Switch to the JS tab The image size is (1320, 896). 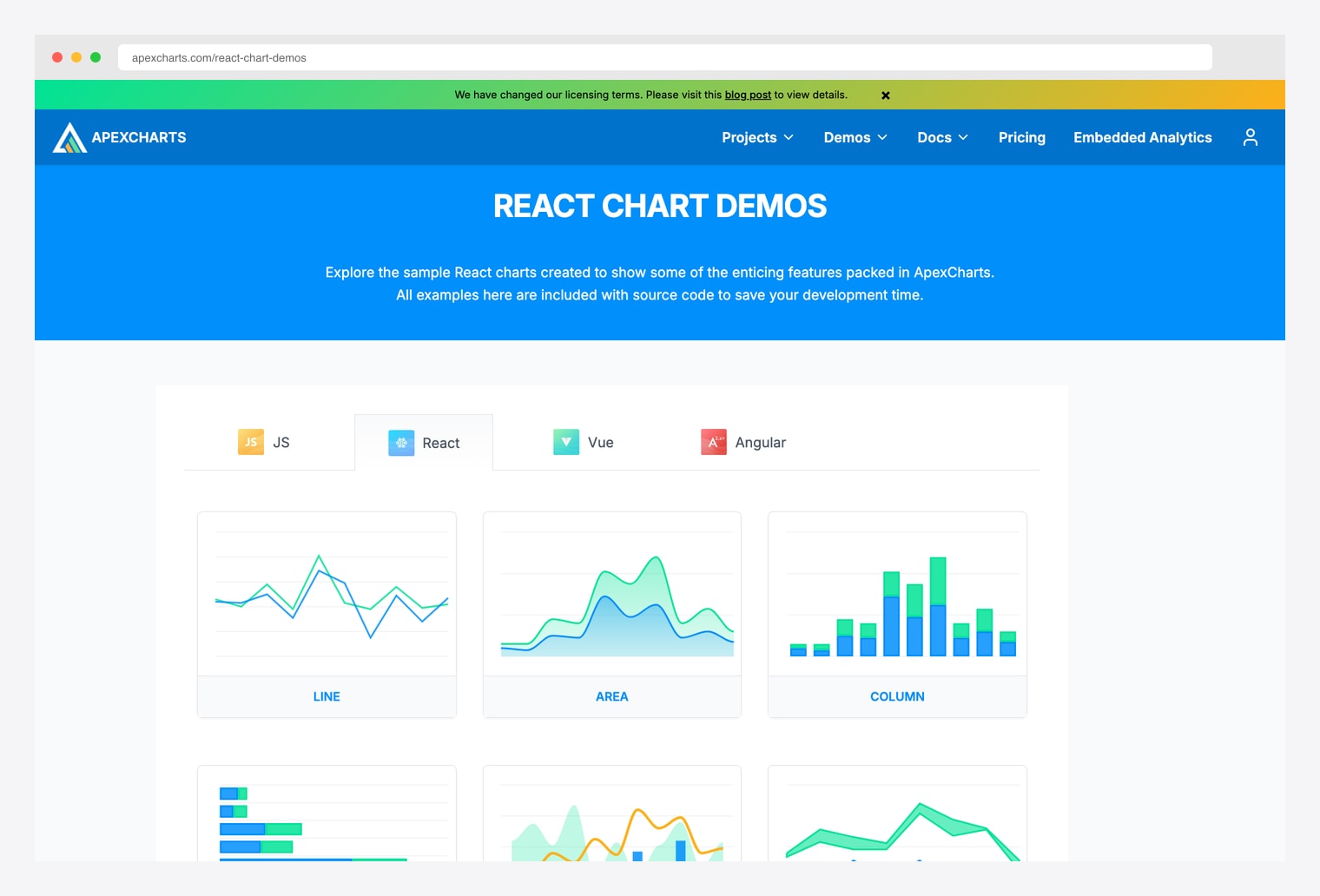[x=264, y=442]
